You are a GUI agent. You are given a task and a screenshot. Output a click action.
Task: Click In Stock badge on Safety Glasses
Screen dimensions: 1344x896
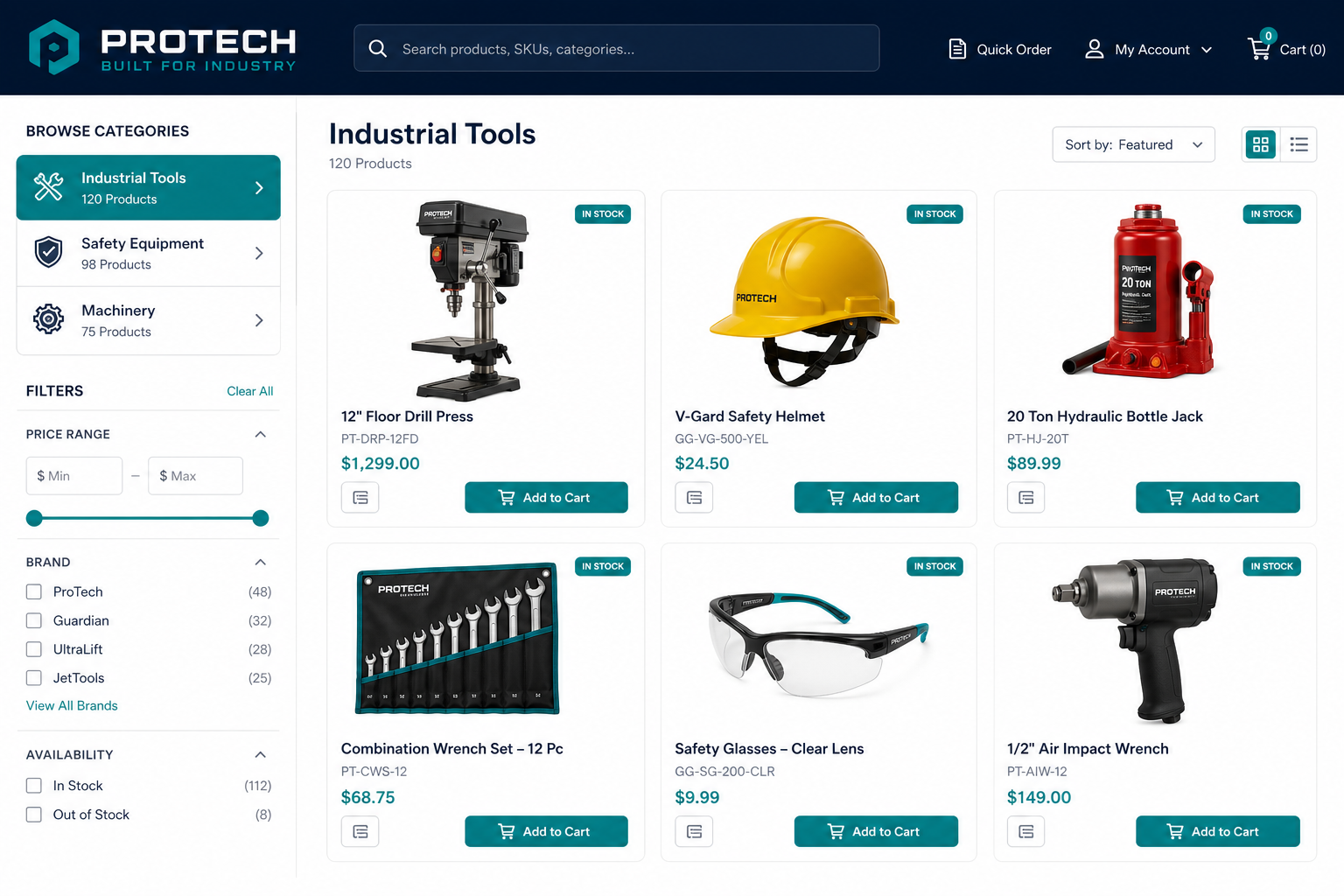(x=935, y=567)
